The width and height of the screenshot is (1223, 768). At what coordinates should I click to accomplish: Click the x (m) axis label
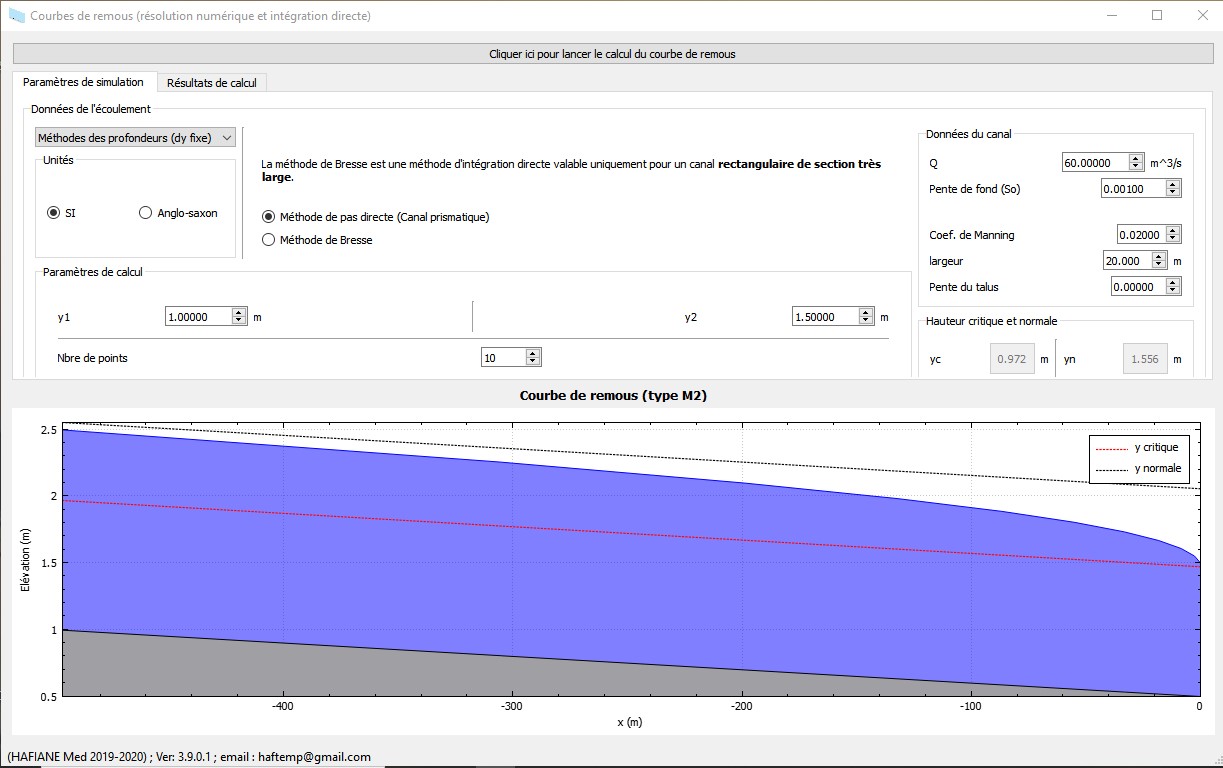630,722
